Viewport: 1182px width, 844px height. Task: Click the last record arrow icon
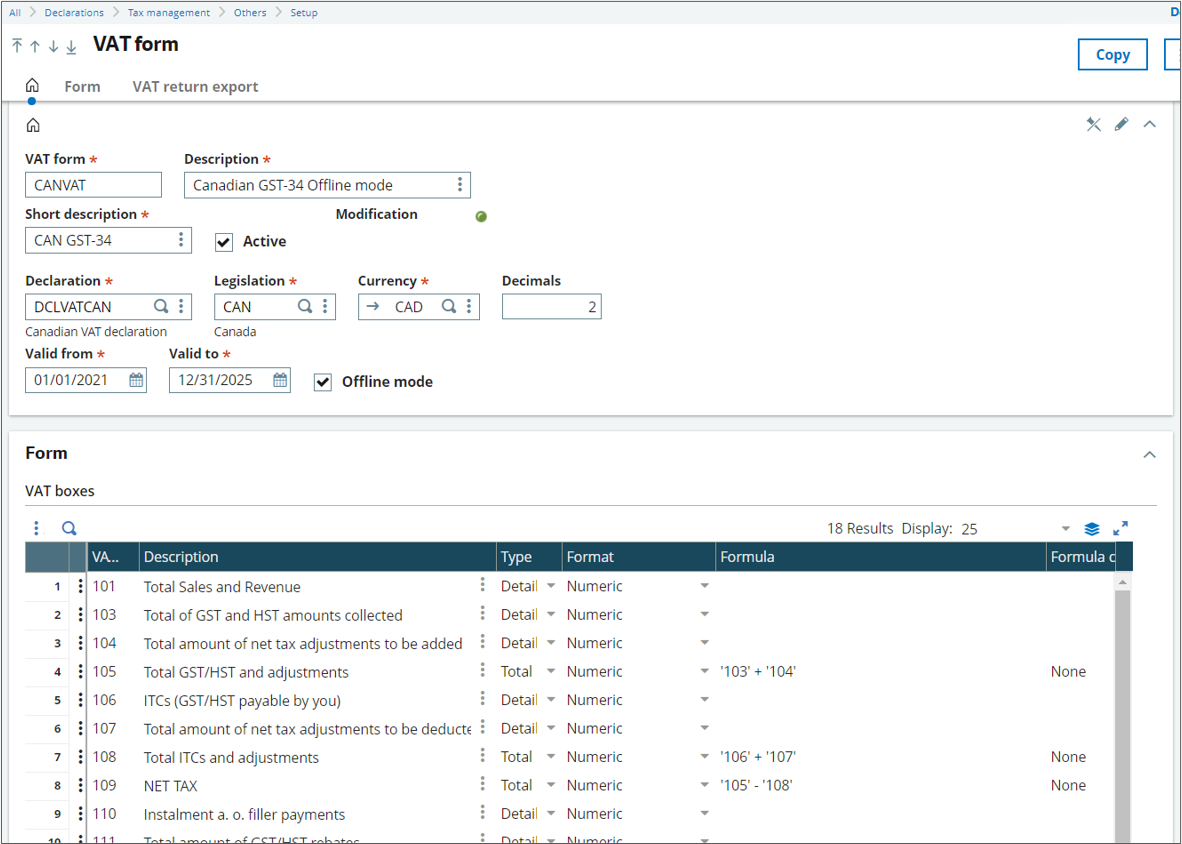click(x=71, y=47)
